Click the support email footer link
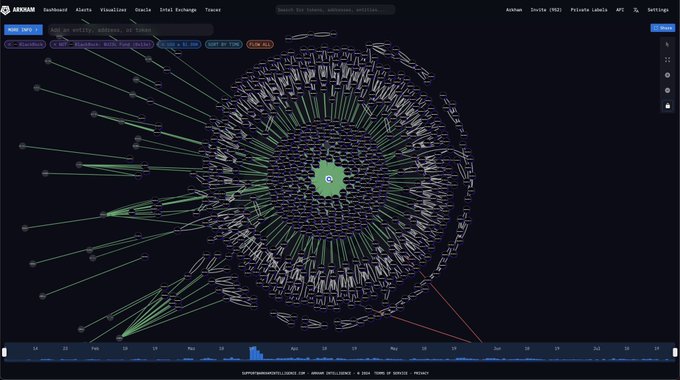 click(x=274, y=373)
